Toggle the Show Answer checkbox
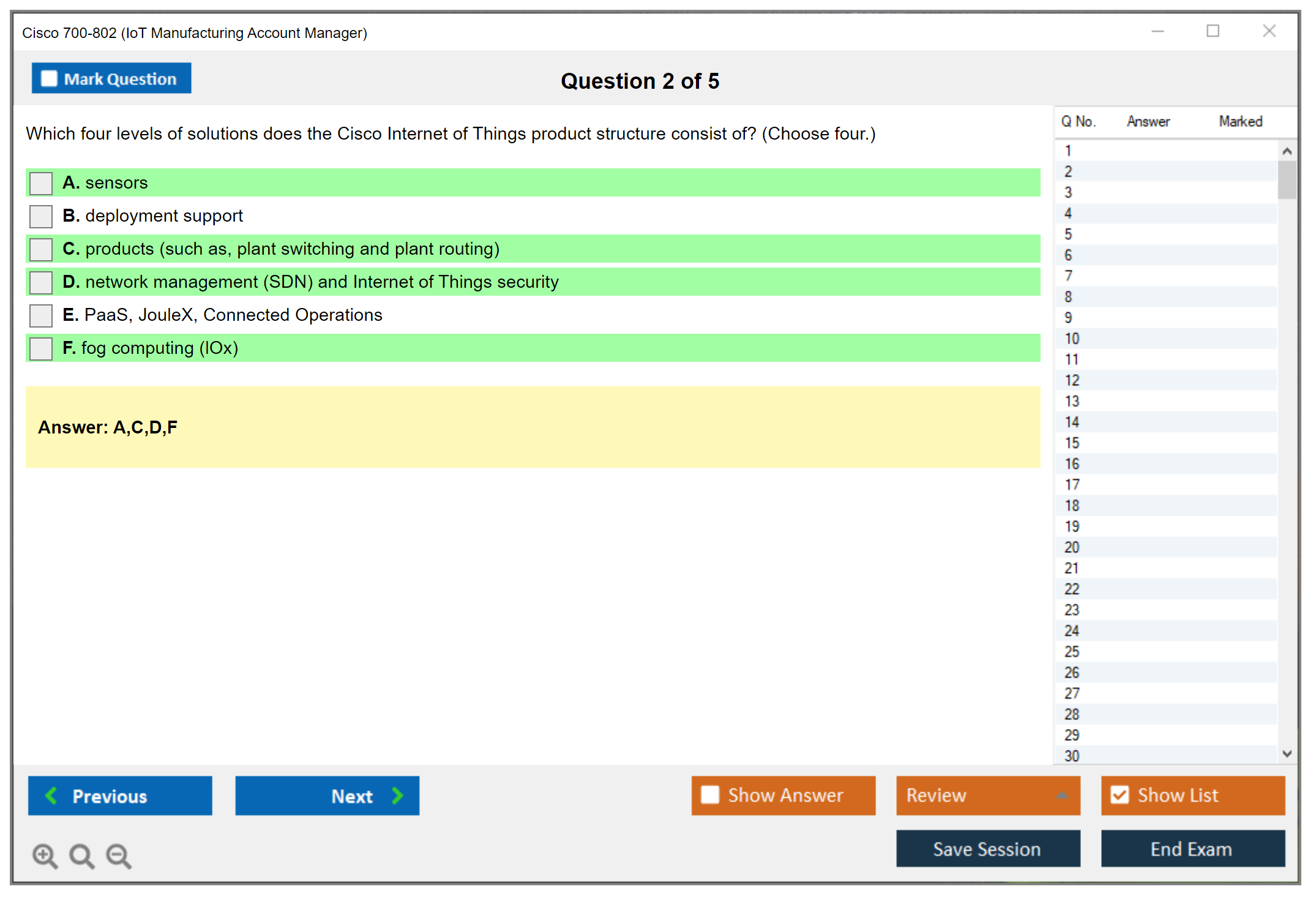1316x900 pixels. click(x=710, y=795)
